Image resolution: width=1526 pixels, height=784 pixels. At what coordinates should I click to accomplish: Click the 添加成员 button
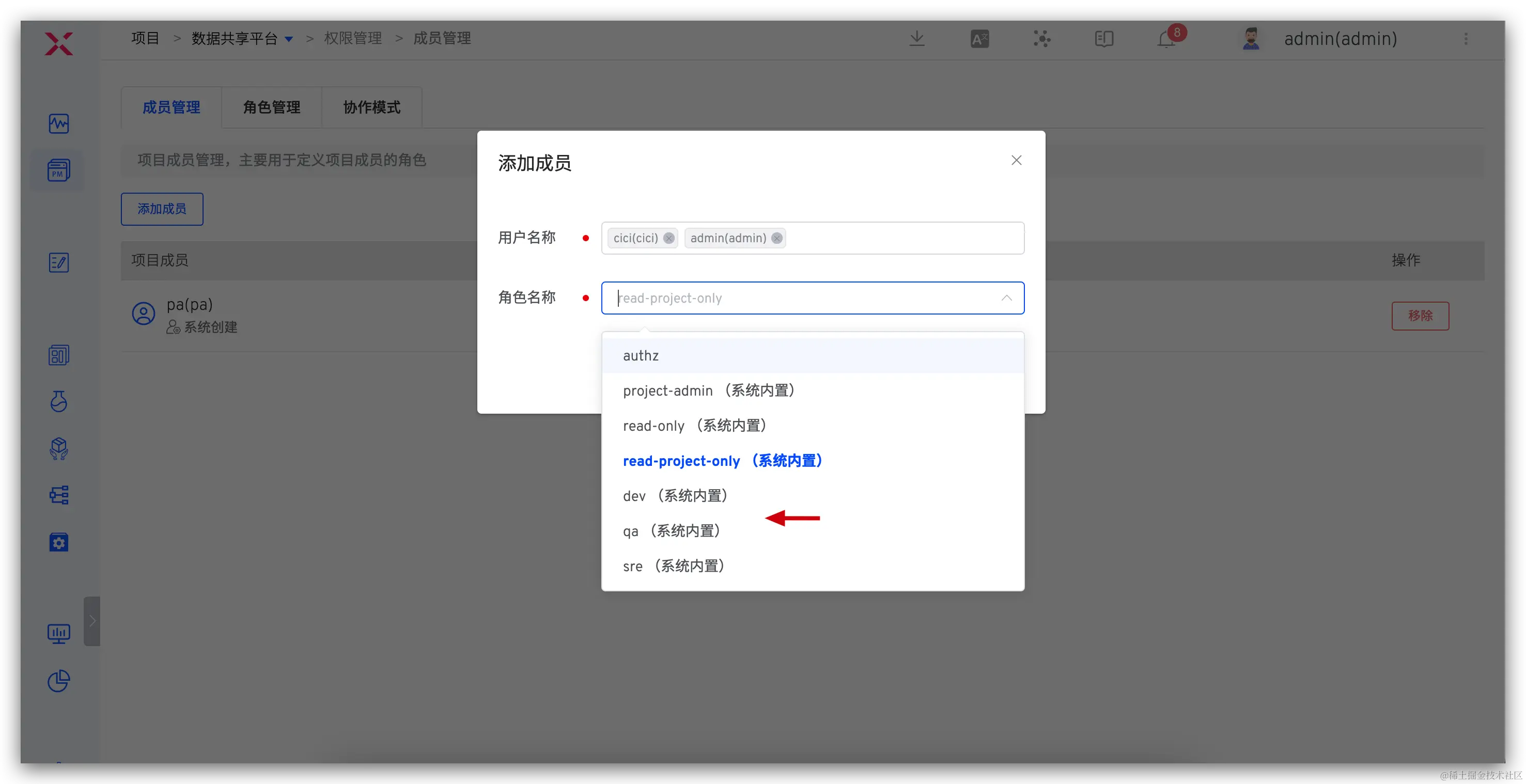162,209
